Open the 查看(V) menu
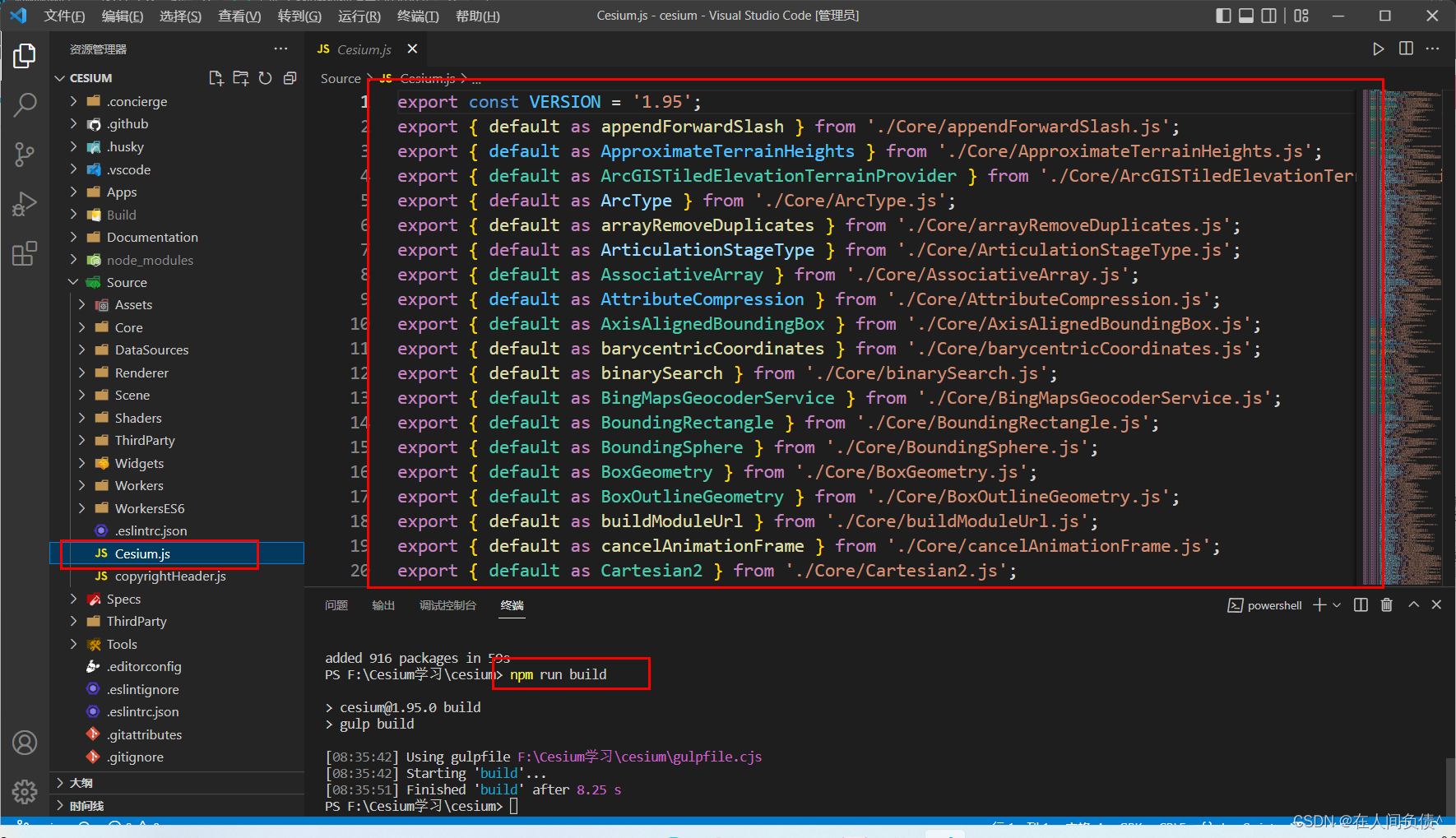Image resolution: width=1456 pixels, height=838 pixels. point(239,16)
